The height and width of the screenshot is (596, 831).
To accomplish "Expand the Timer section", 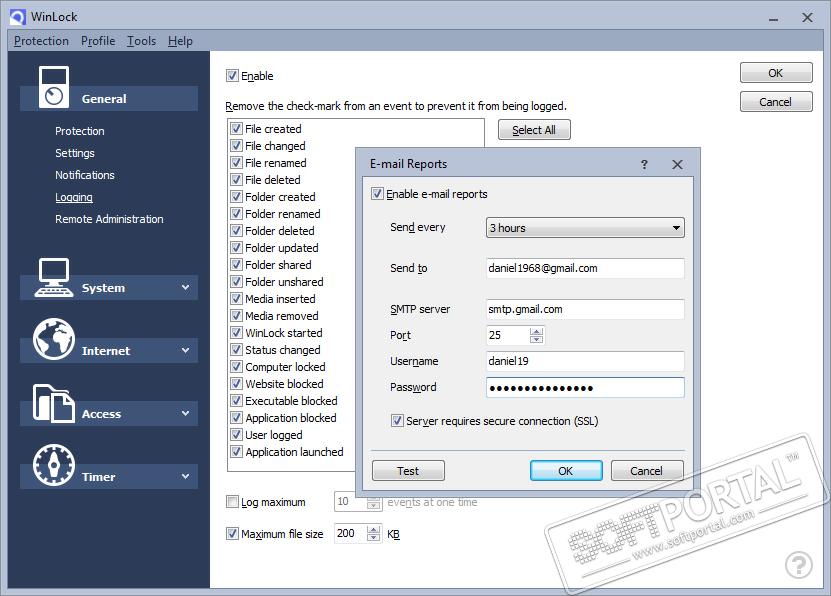I will click(x=185, y=476).
